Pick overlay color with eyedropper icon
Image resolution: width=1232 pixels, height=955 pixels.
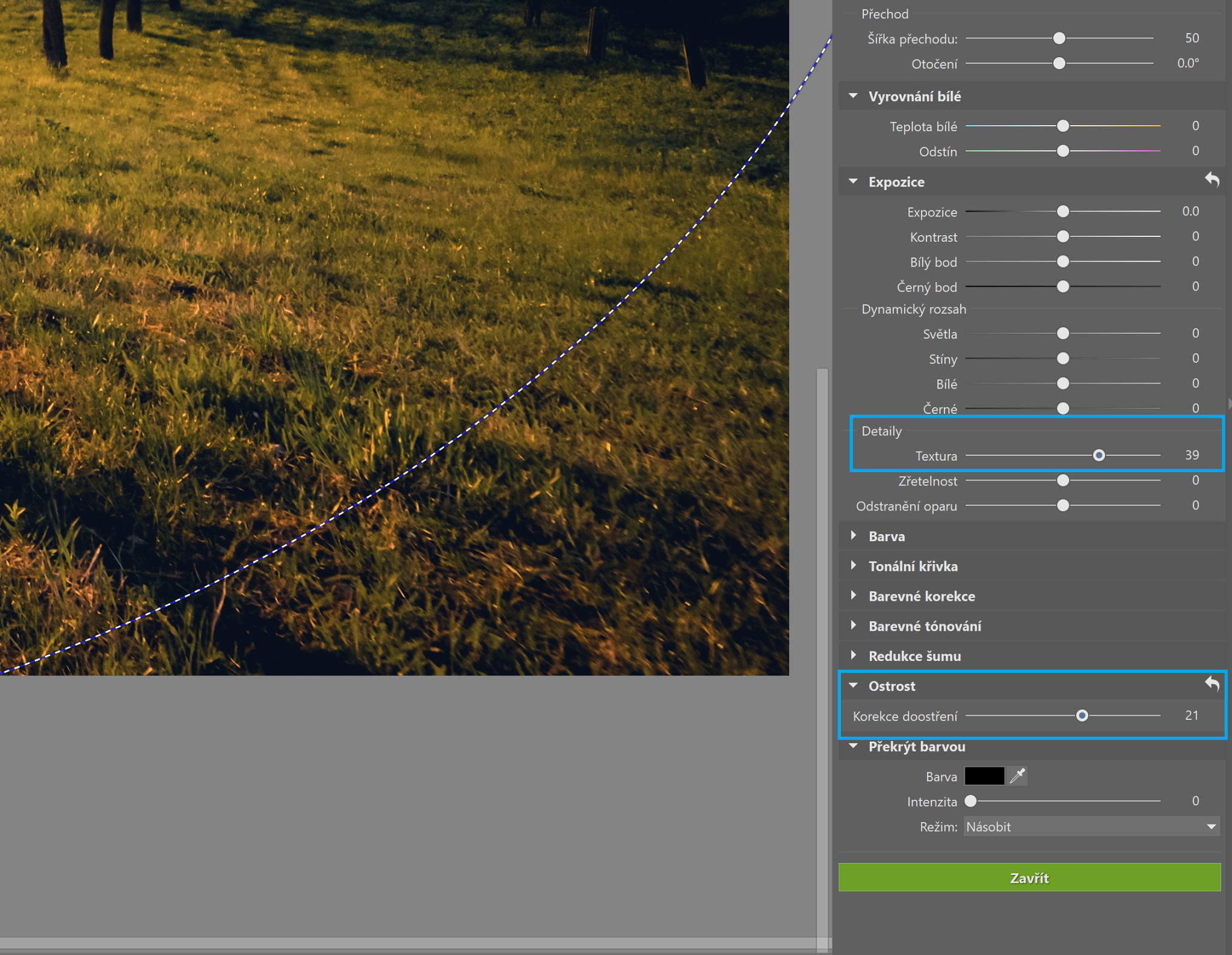(x=1017, y=776)
